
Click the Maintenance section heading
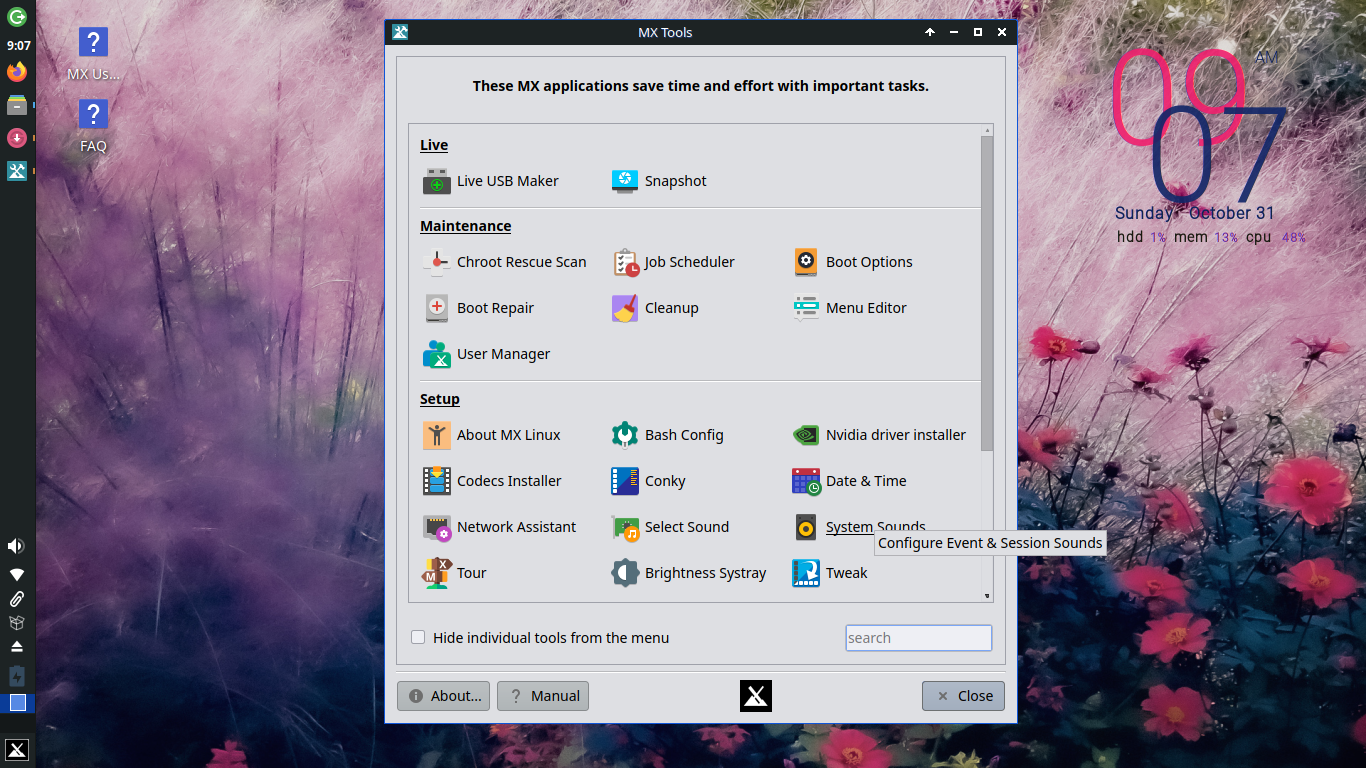[x=465, y=226]
